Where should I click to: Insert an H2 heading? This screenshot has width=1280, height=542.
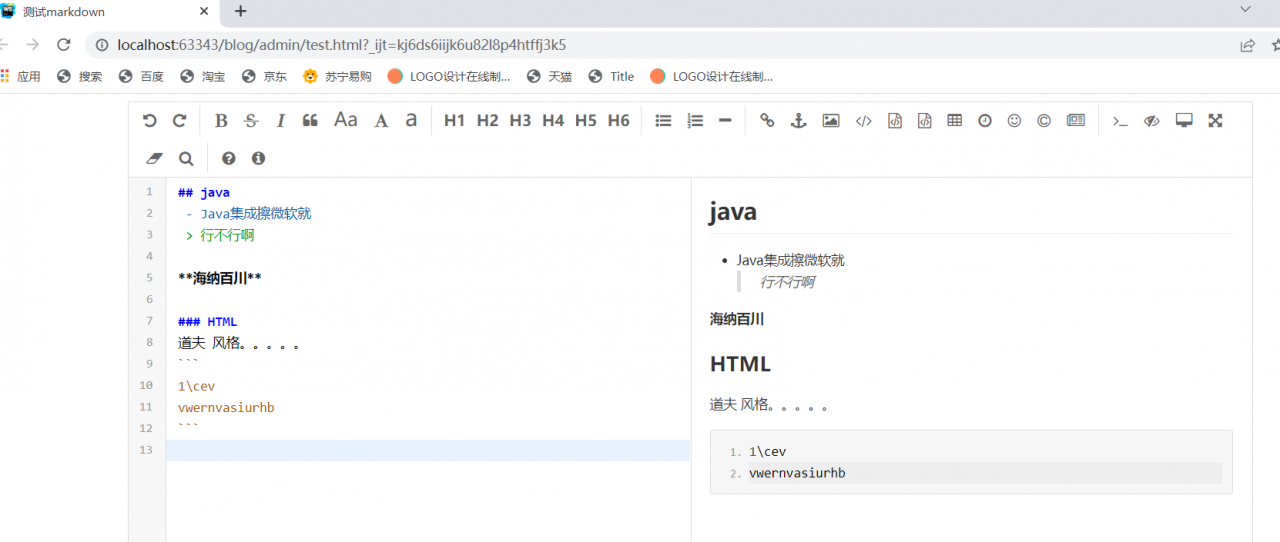click(487, 120)
